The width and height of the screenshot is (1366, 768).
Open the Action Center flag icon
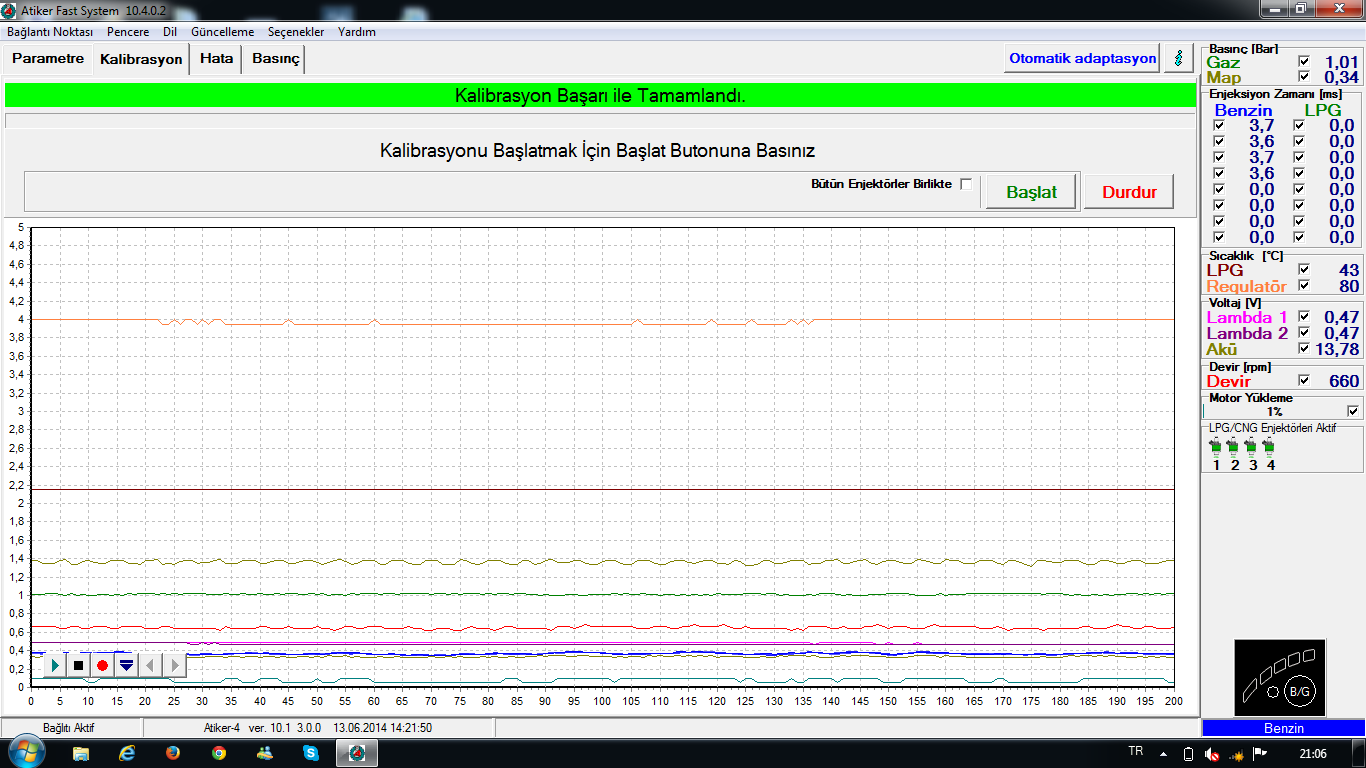[x=1259, y=754]
